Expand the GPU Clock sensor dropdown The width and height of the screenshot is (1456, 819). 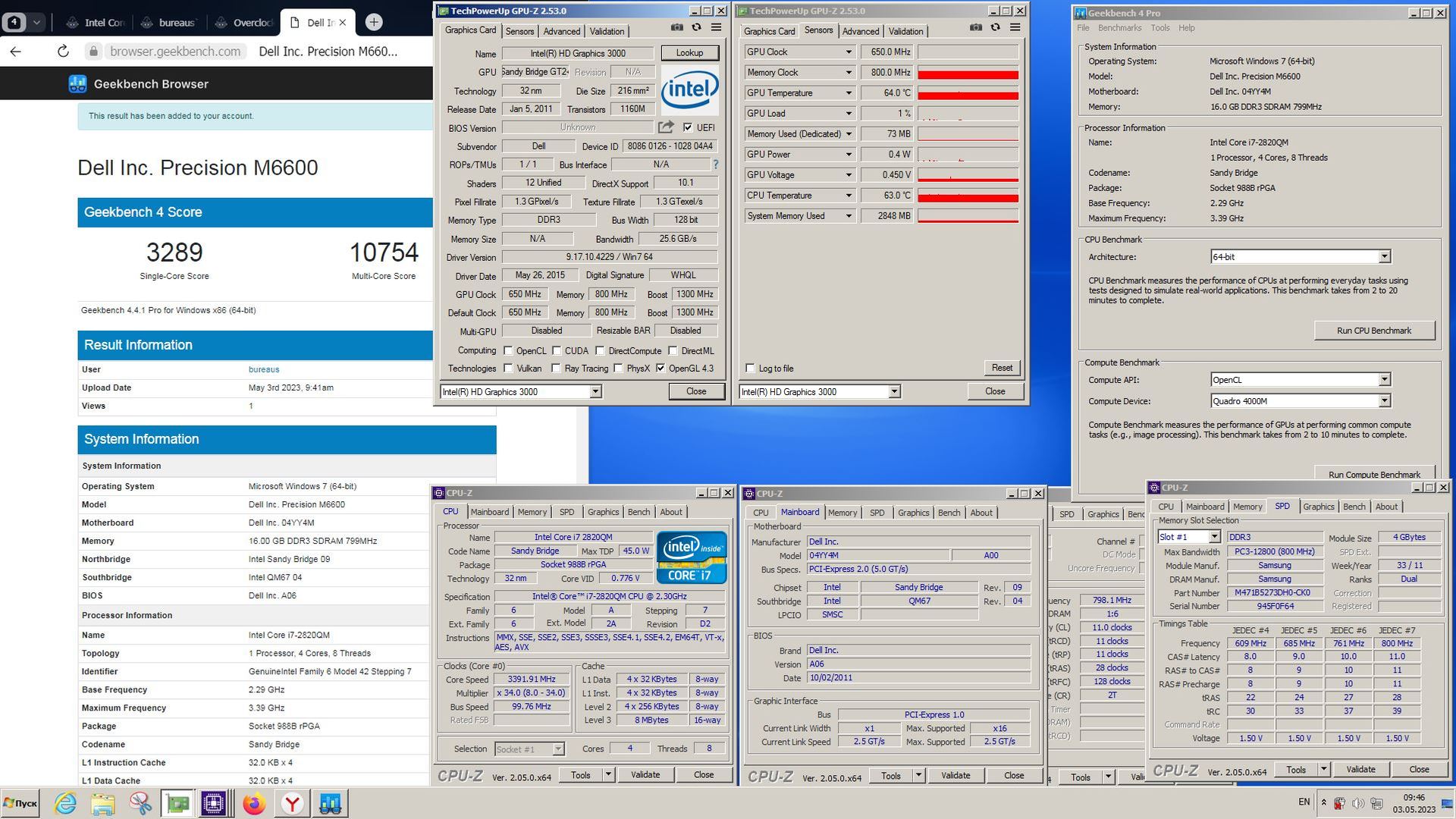coord(849,52)
